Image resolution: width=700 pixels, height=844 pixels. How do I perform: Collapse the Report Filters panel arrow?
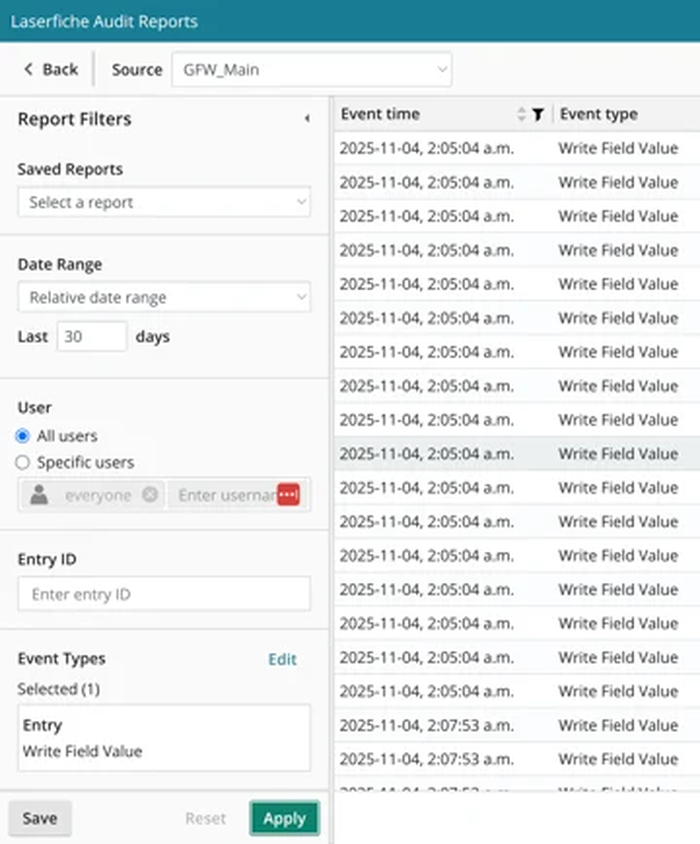pyautogui.click(x=307, y=118)
